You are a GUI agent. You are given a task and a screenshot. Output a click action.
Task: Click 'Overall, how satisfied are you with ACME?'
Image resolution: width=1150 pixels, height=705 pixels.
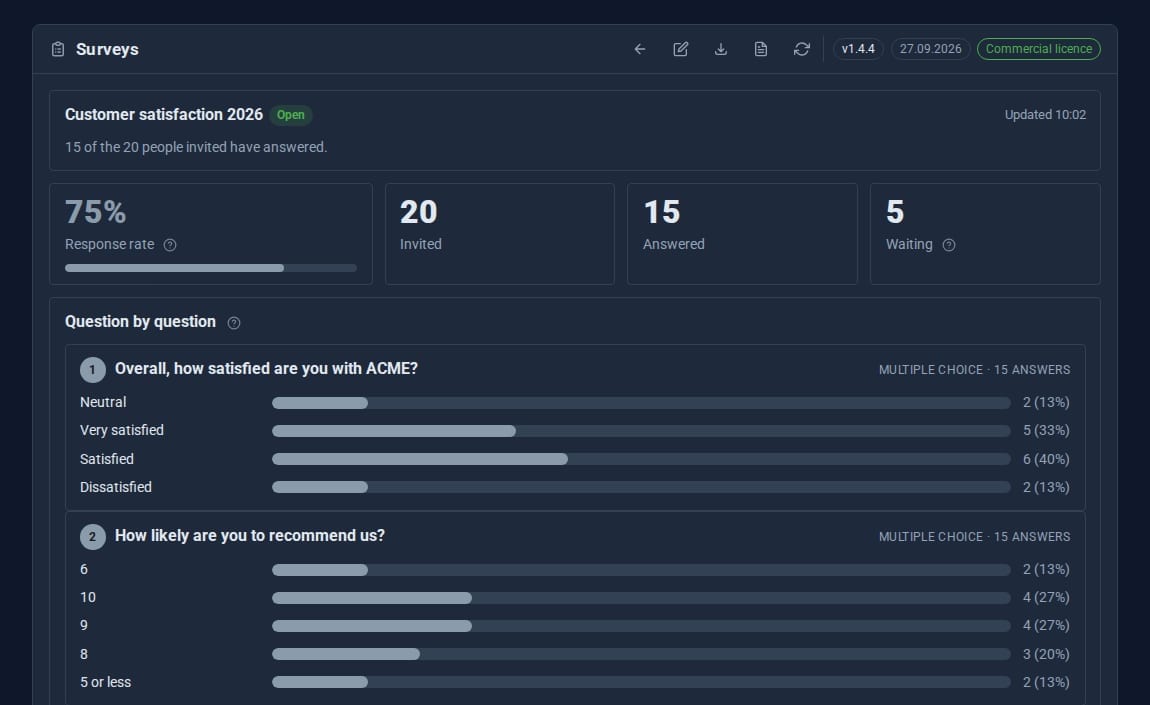click(x=266, y=368)
